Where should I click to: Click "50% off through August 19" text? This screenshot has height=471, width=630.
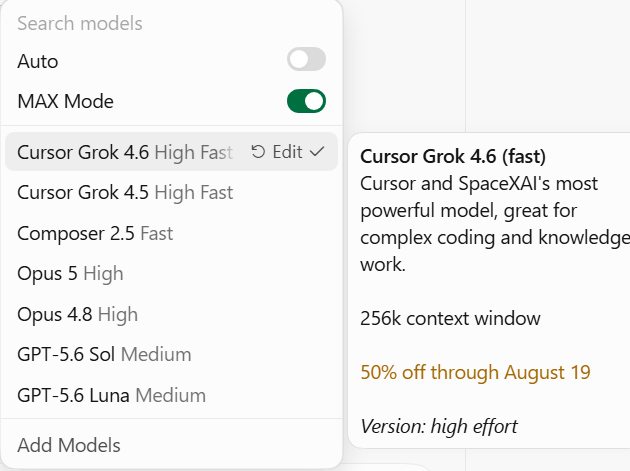tap(475, 372)
